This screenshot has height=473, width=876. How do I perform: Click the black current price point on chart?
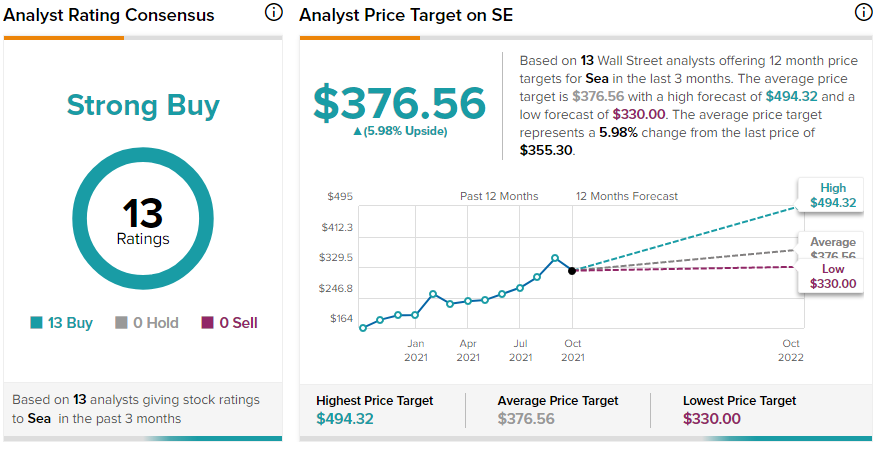click(x=572, y=271)
